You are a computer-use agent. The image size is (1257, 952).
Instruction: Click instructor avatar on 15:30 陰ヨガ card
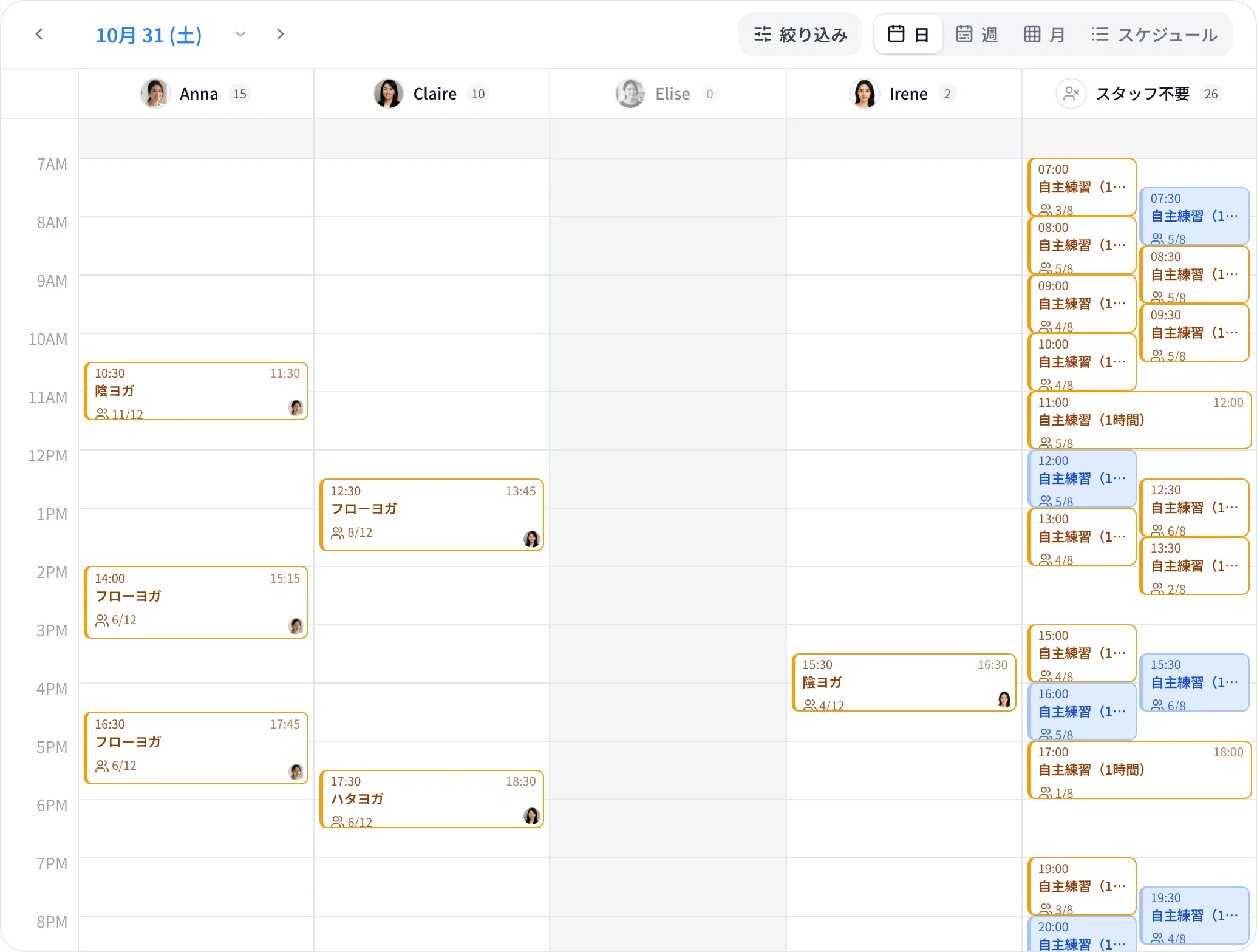click(1004, 699)
